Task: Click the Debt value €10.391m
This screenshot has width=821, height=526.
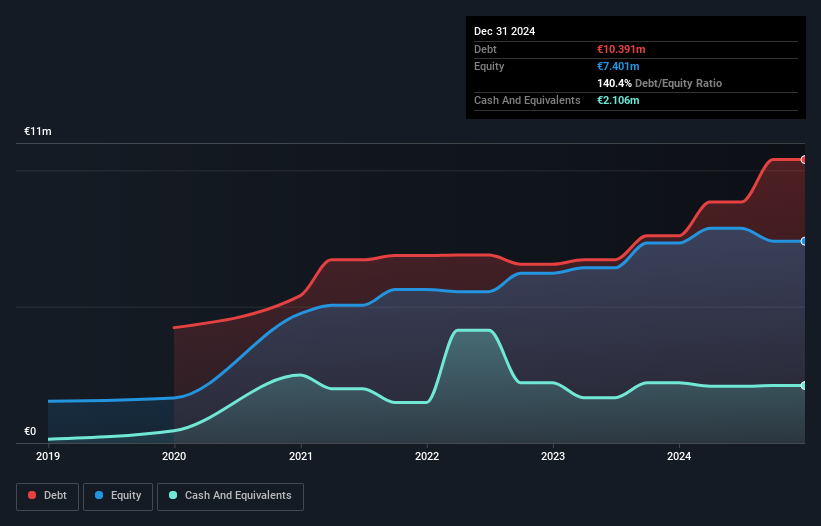Action: (621, 49)
